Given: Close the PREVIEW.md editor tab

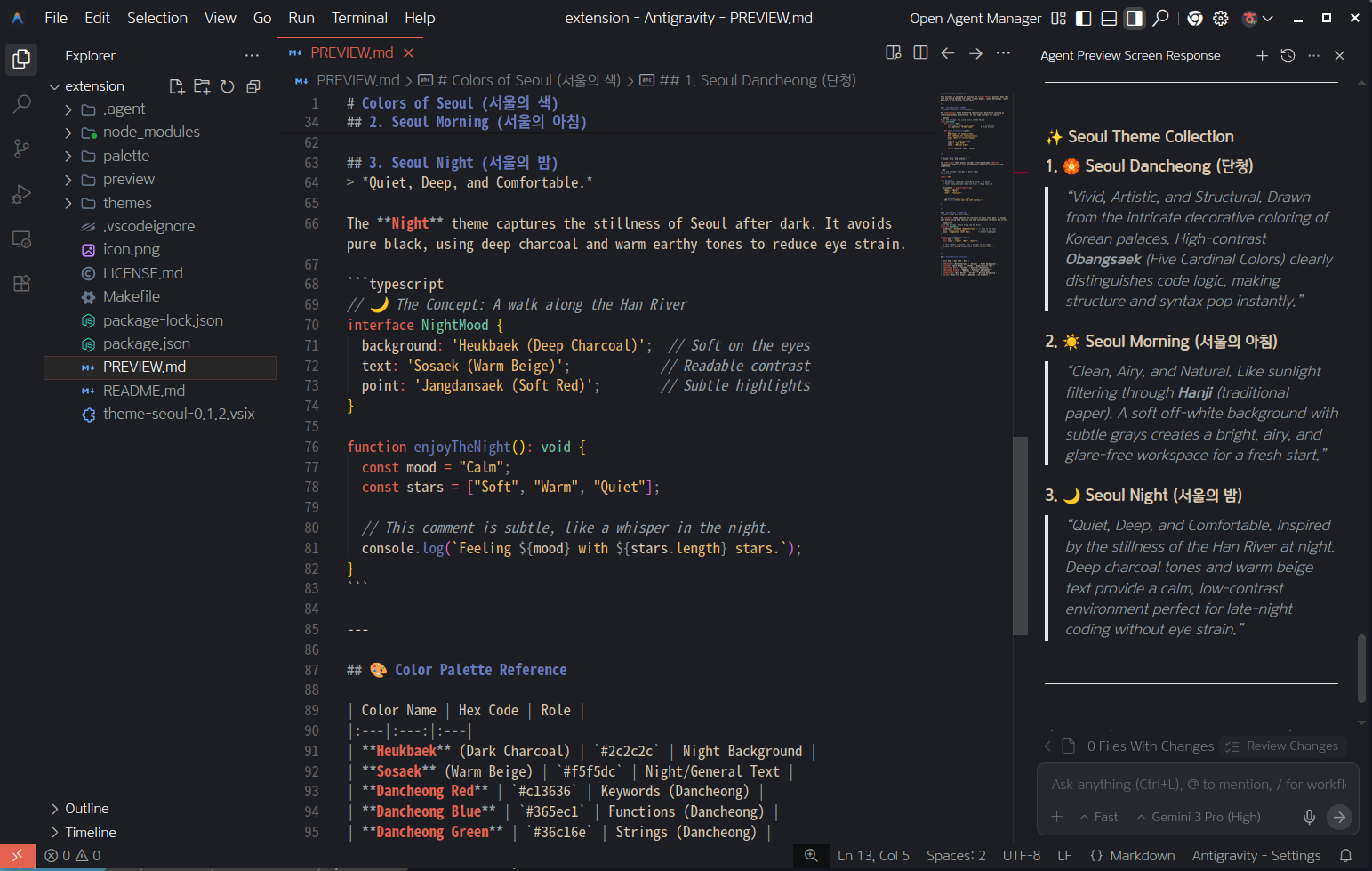Looking at the screenshot, I should tap(408, 53).
